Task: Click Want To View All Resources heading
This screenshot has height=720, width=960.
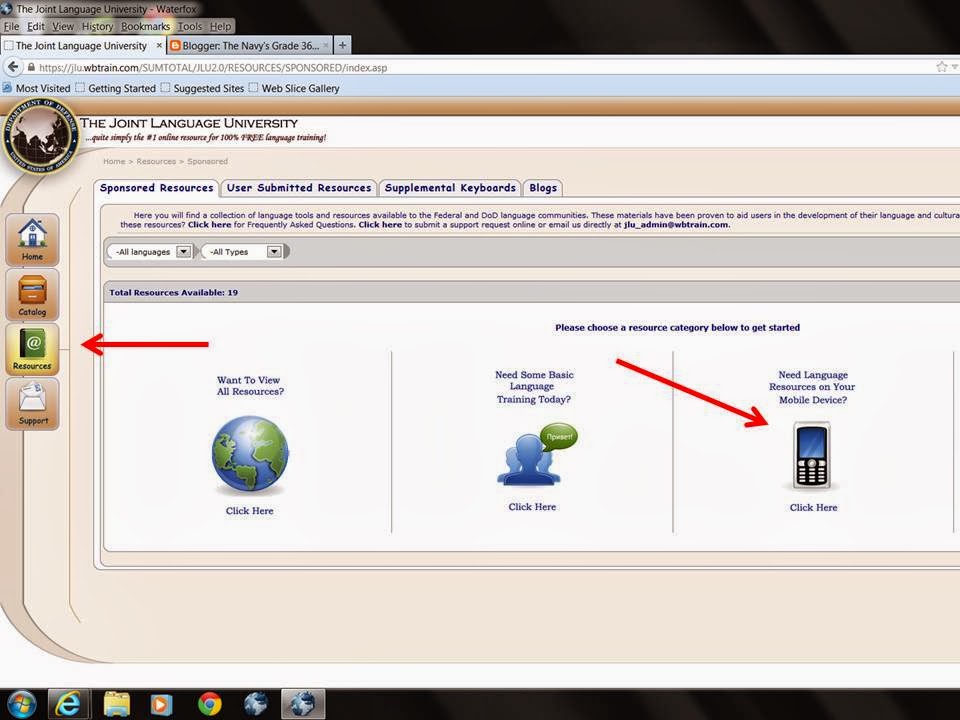Action: click(250, 386)
